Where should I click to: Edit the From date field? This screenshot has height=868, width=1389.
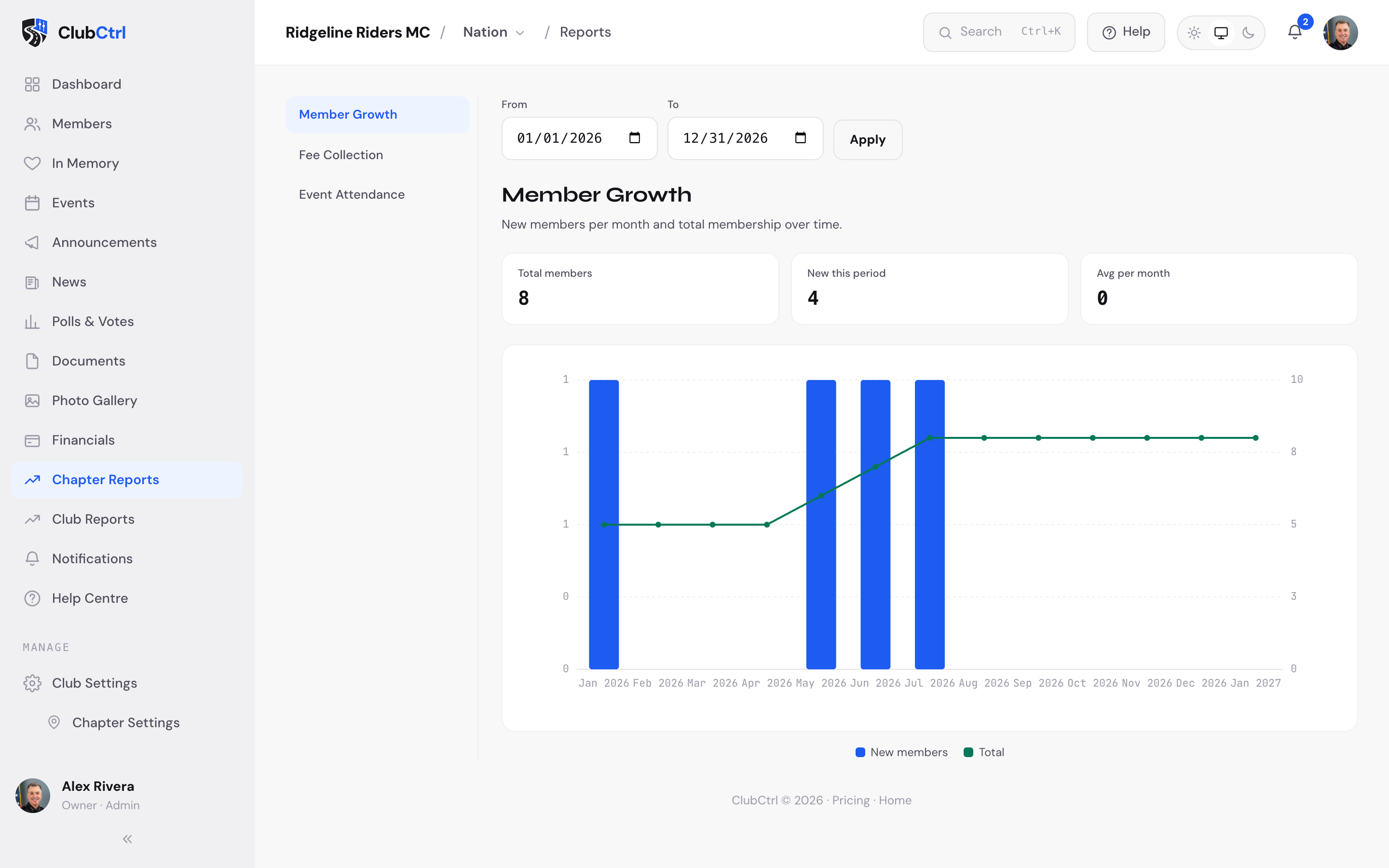click(579, 138)
